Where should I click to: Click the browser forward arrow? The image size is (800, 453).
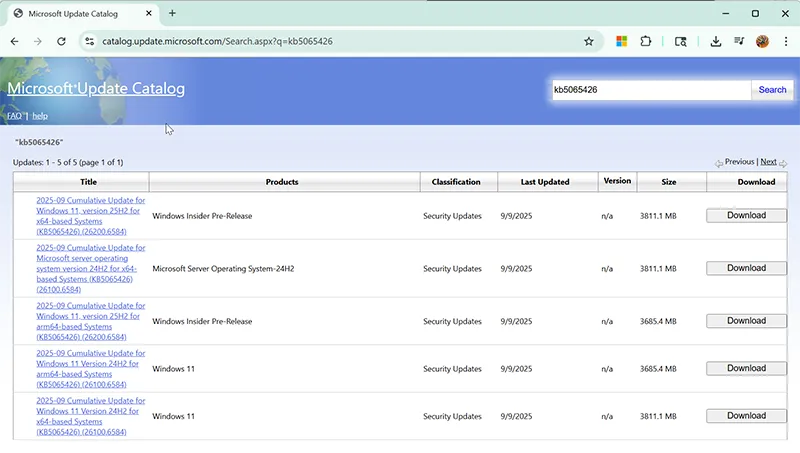38,41
